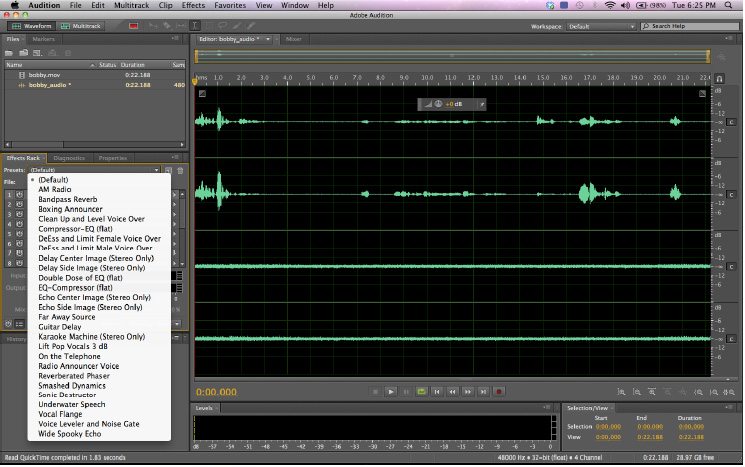Select the Time Selection tool
This screenshot has height=467, width=745.
point(195,26)
